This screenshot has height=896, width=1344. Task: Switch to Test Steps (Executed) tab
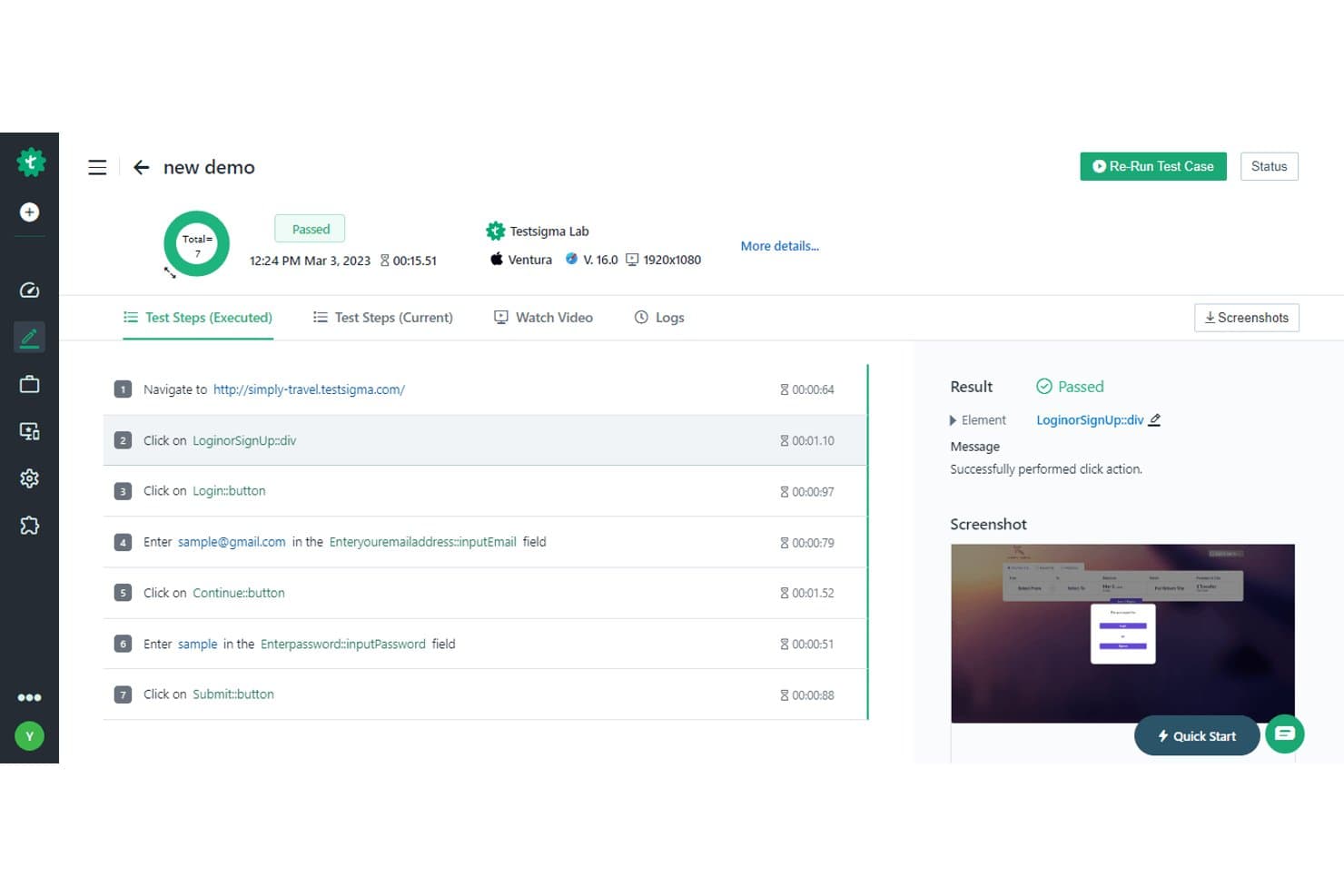(198, 318)
